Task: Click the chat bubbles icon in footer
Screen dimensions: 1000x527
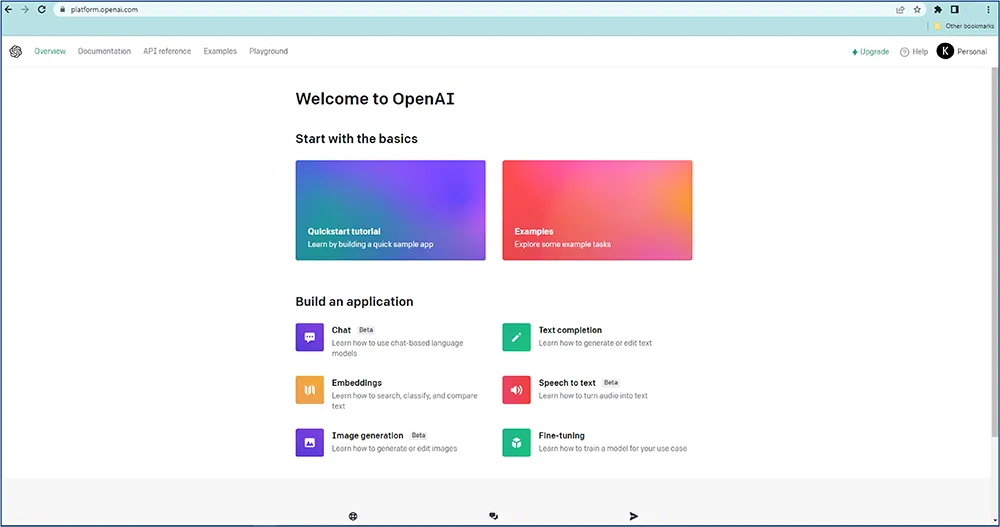Action: (493, 516)
